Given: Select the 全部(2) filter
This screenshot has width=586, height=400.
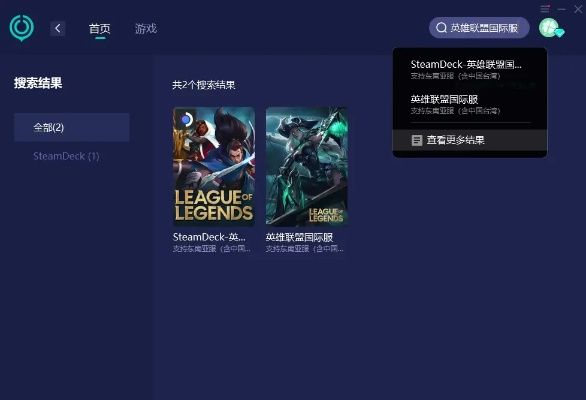Looking at the screenshot, I should 72,127.
